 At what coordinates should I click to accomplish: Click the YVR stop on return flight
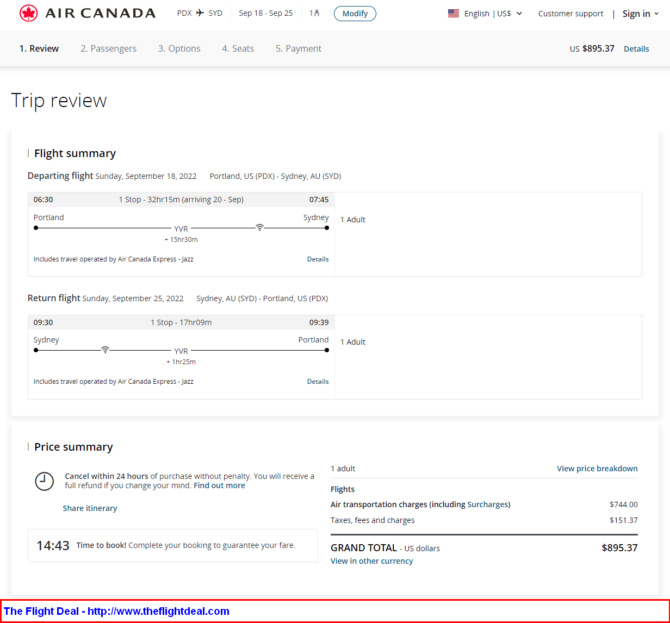(181, 351)
